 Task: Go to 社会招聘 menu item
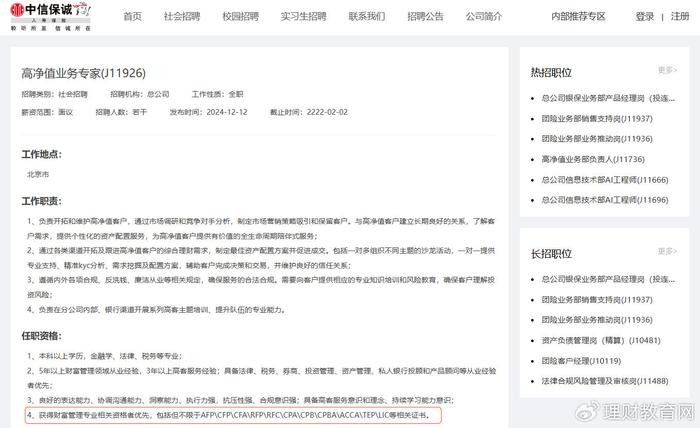click(x=182, y=17)
